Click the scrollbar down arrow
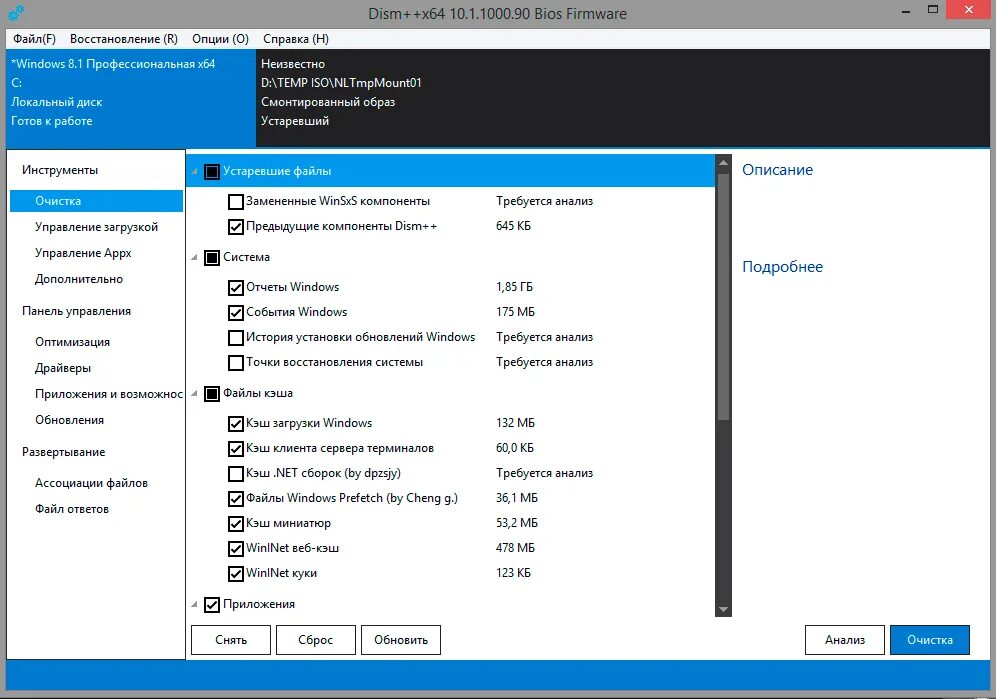Viewport: 996px width, 699px height. pyautogui.click(x=723, y=609)
